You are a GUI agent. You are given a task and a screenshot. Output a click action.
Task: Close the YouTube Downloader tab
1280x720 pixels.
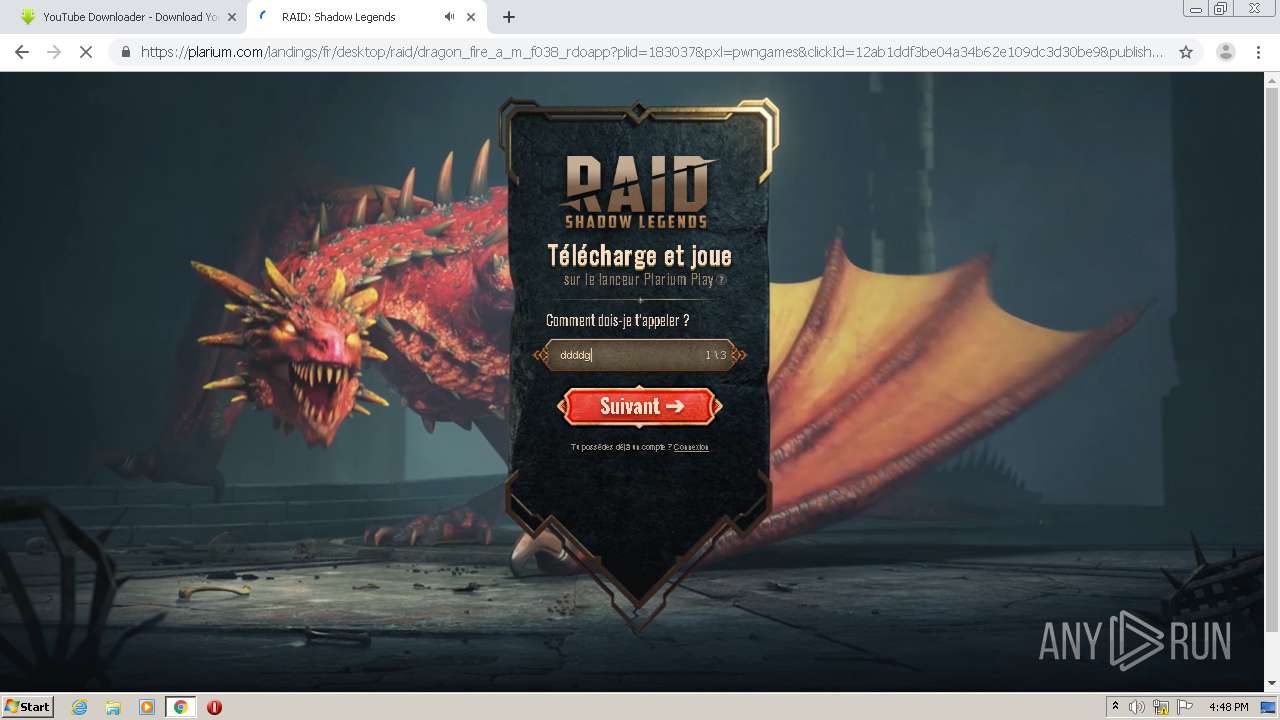[232, 17]
